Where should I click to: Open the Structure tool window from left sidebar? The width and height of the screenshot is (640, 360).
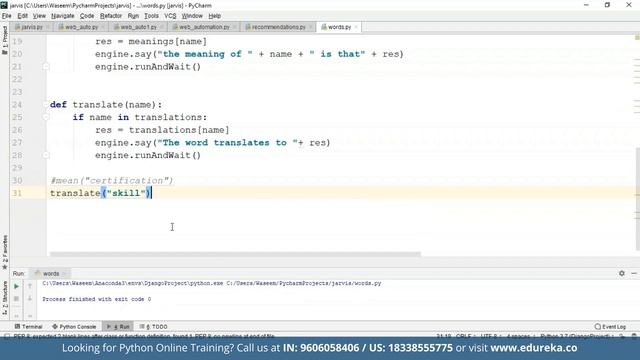click(5, 298)
